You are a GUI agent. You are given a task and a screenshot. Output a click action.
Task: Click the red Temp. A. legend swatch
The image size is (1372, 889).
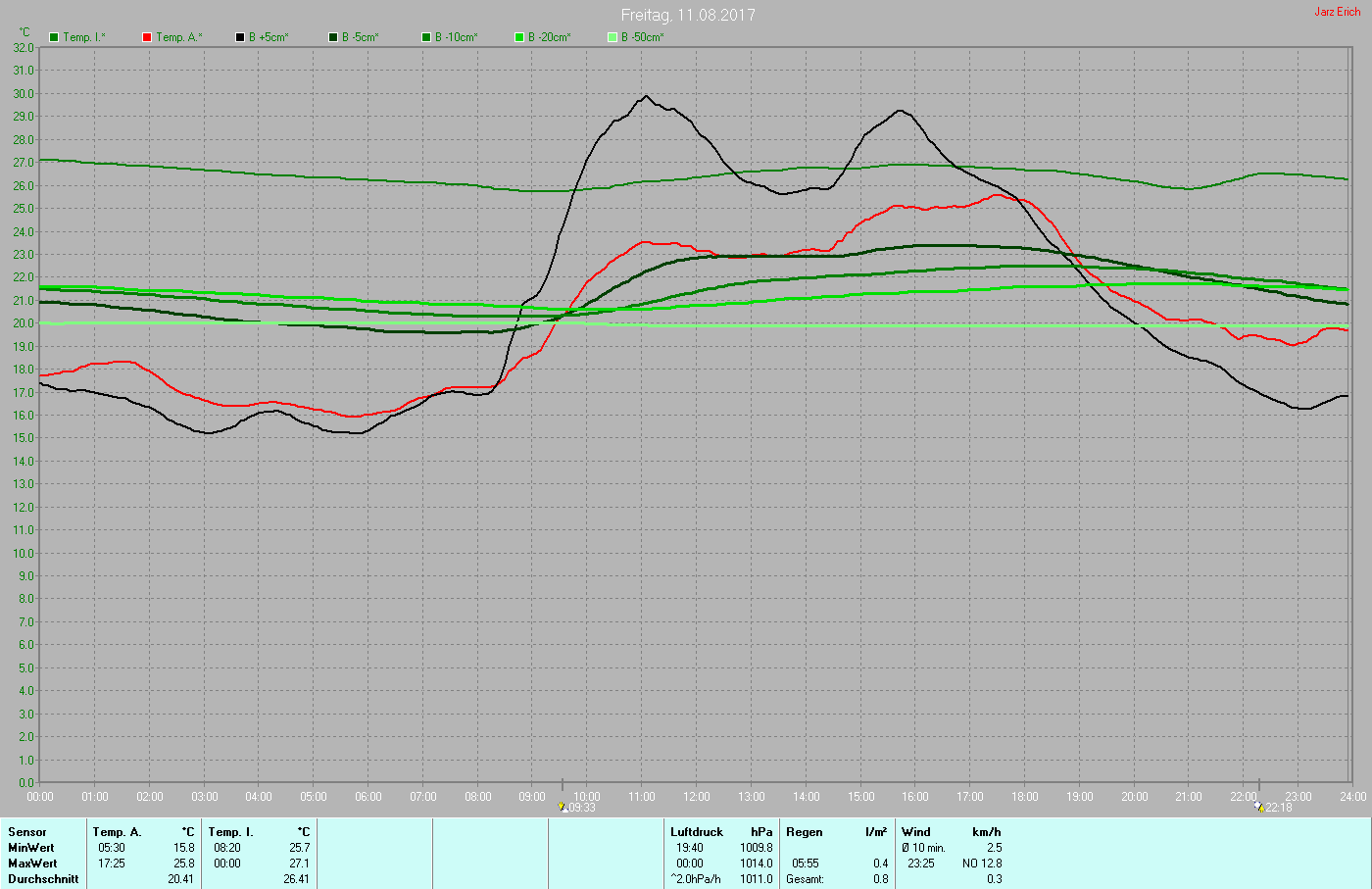click(x=147, y=37)
